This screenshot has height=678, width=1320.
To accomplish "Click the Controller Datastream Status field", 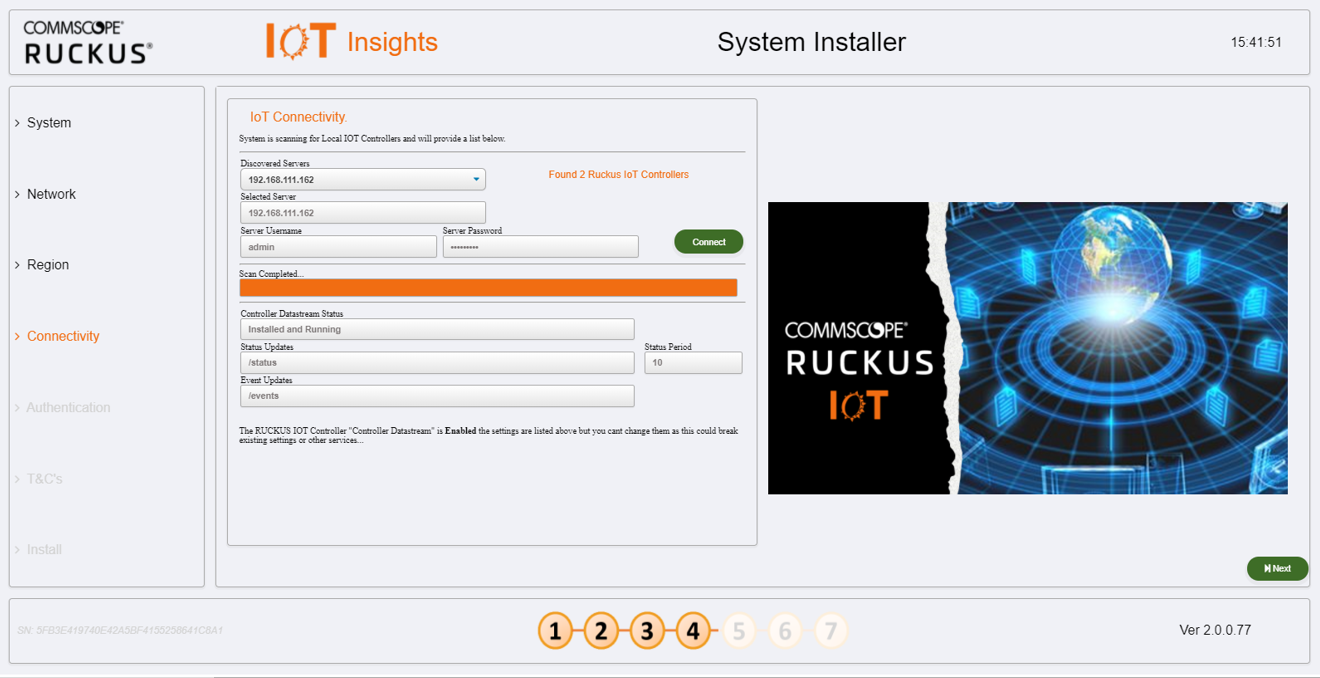I will 437,329.
